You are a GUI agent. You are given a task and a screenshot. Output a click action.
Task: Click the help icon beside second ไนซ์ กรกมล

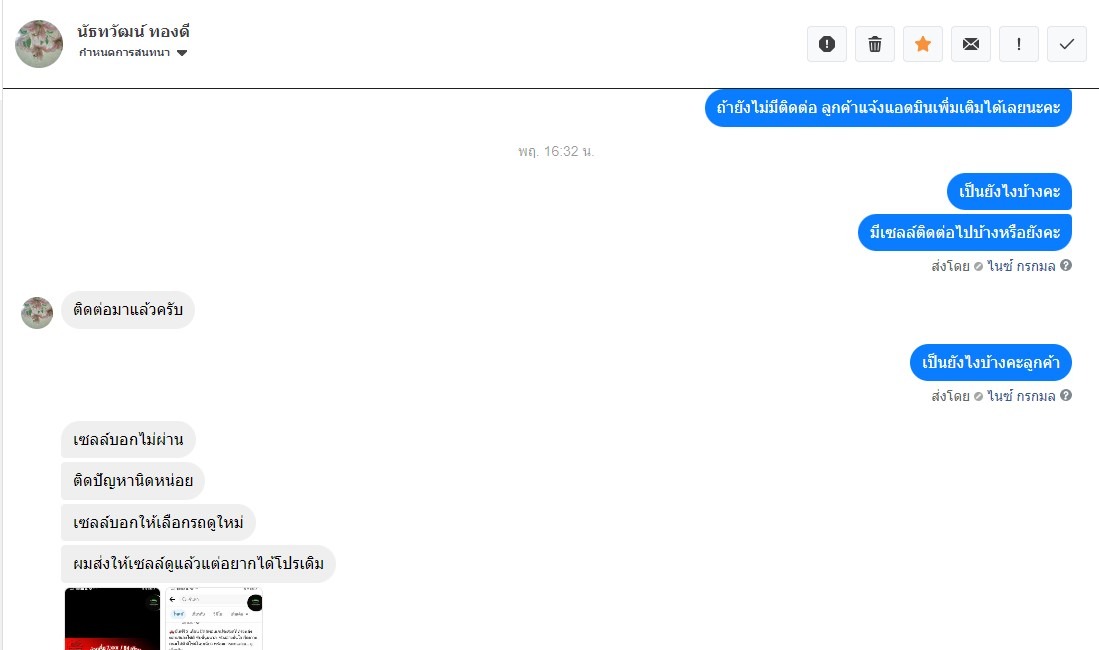[x=1065, y=395]
